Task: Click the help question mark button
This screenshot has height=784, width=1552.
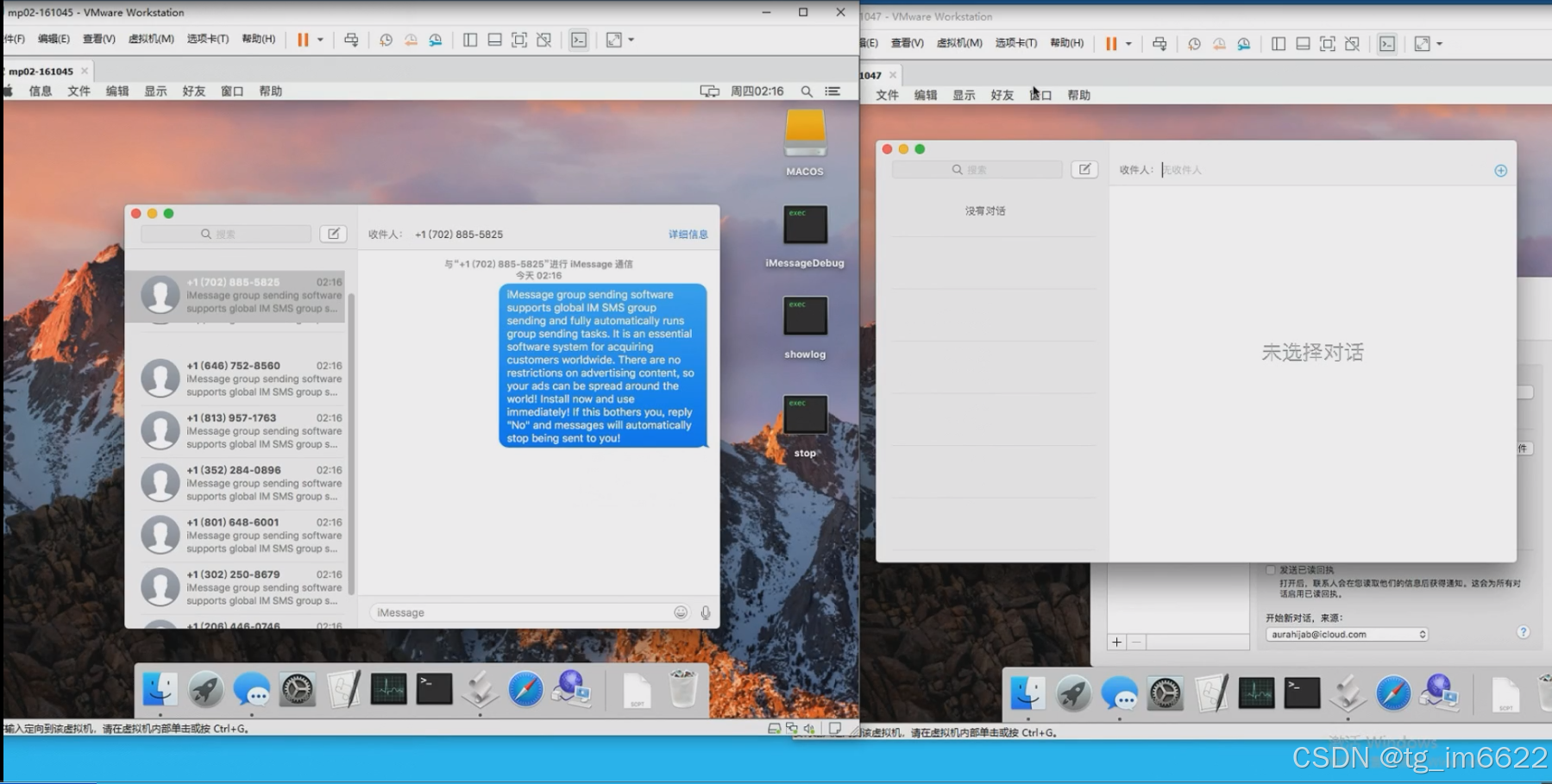Action: pos(1524,632)
